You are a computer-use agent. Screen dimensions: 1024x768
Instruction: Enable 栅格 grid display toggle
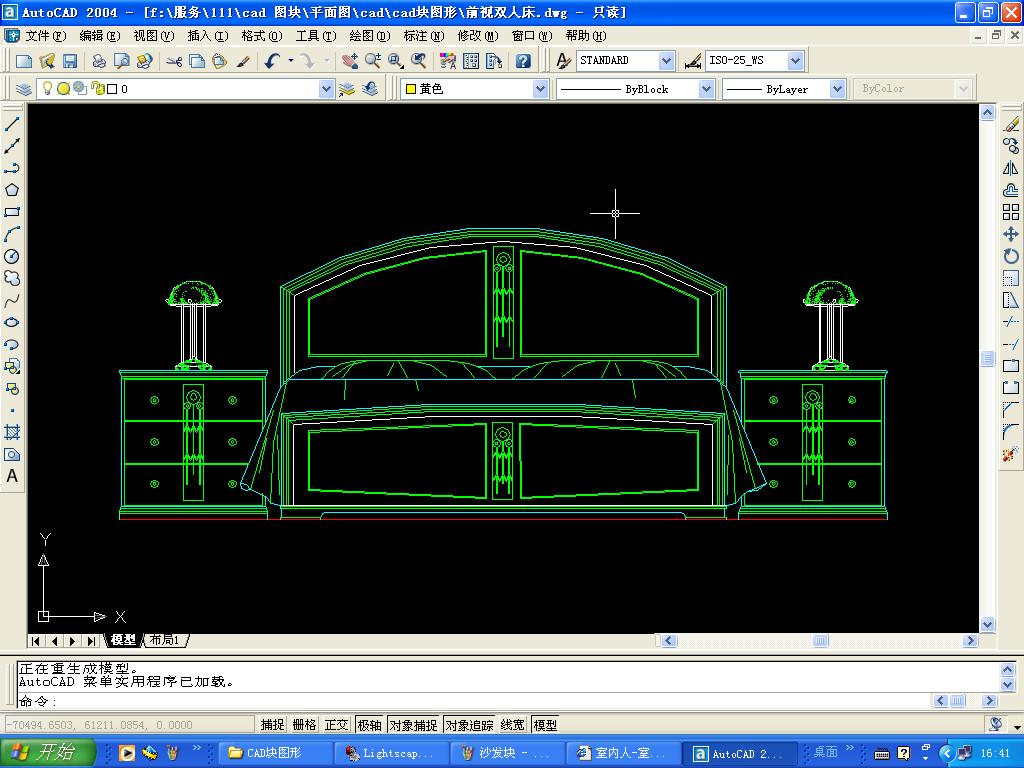click(304, 725)
